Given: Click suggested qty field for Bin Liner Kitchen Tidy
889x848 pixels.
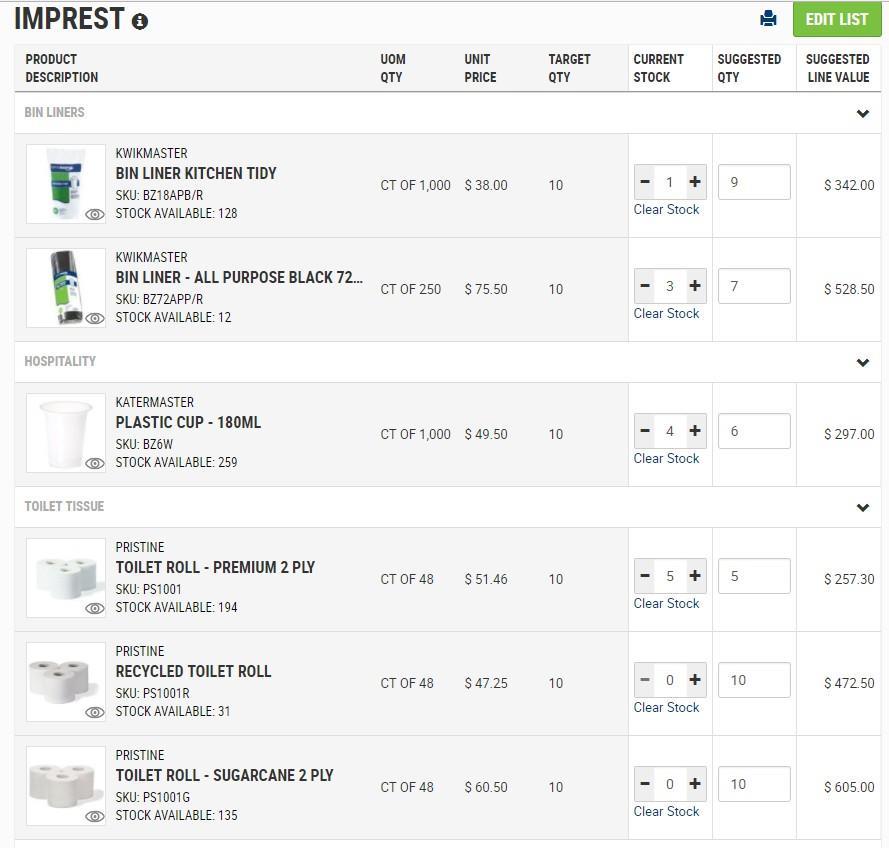Looking at the screenshot, I should pyautogui.click(x=754, y=182).
